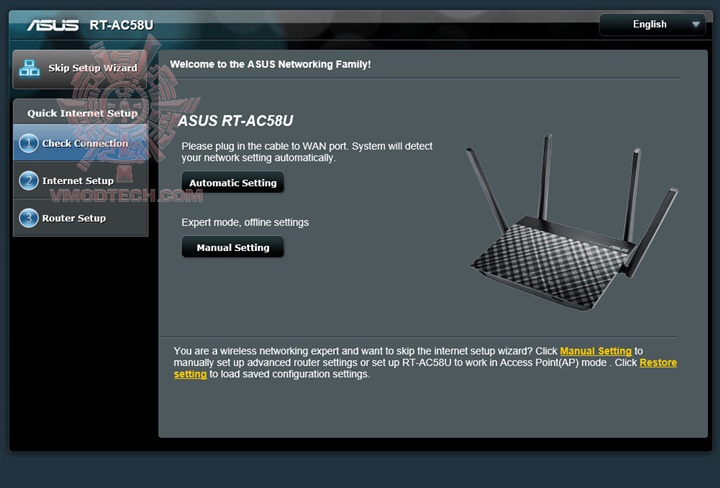
Task: Click the italic ASUS RT-AC58U title
Action: click(235, 121)
